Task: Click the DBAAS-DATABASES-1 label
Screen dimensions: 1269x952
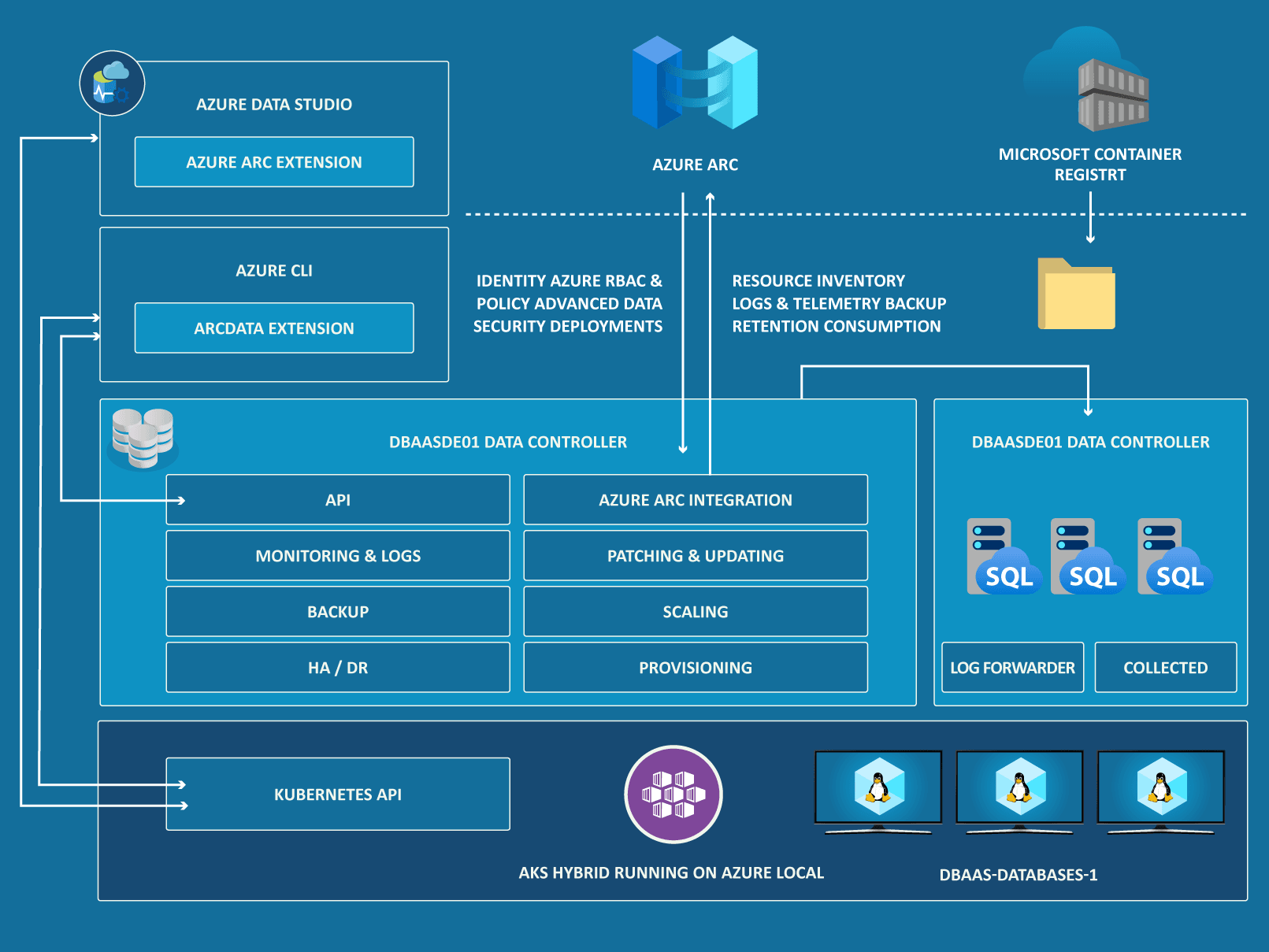Action: click(x=1019, y=876)
